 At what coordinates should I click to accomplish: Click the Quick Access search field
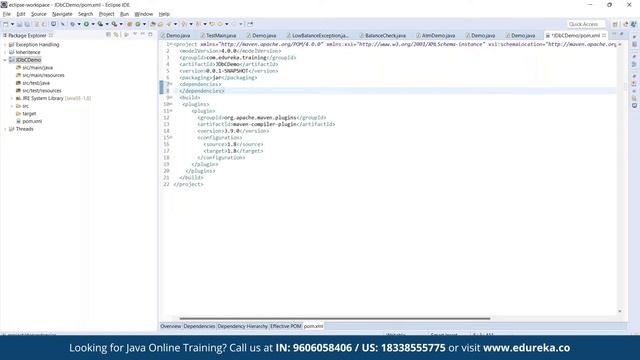point(586,24)
